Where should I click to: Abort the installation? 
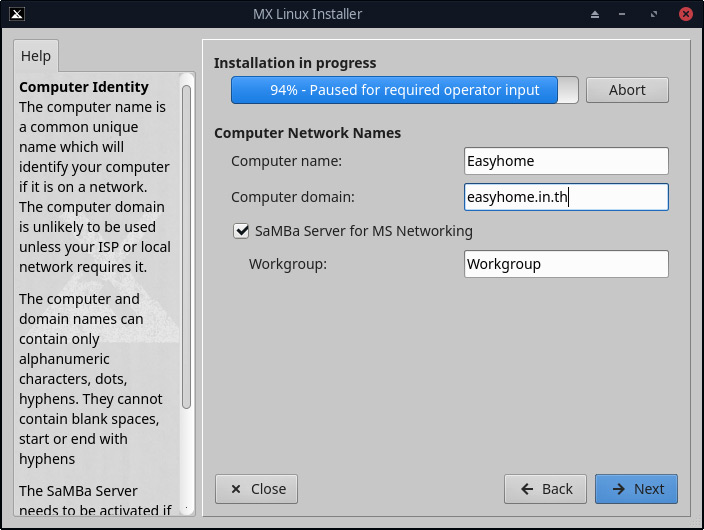(x=627, y=90)
